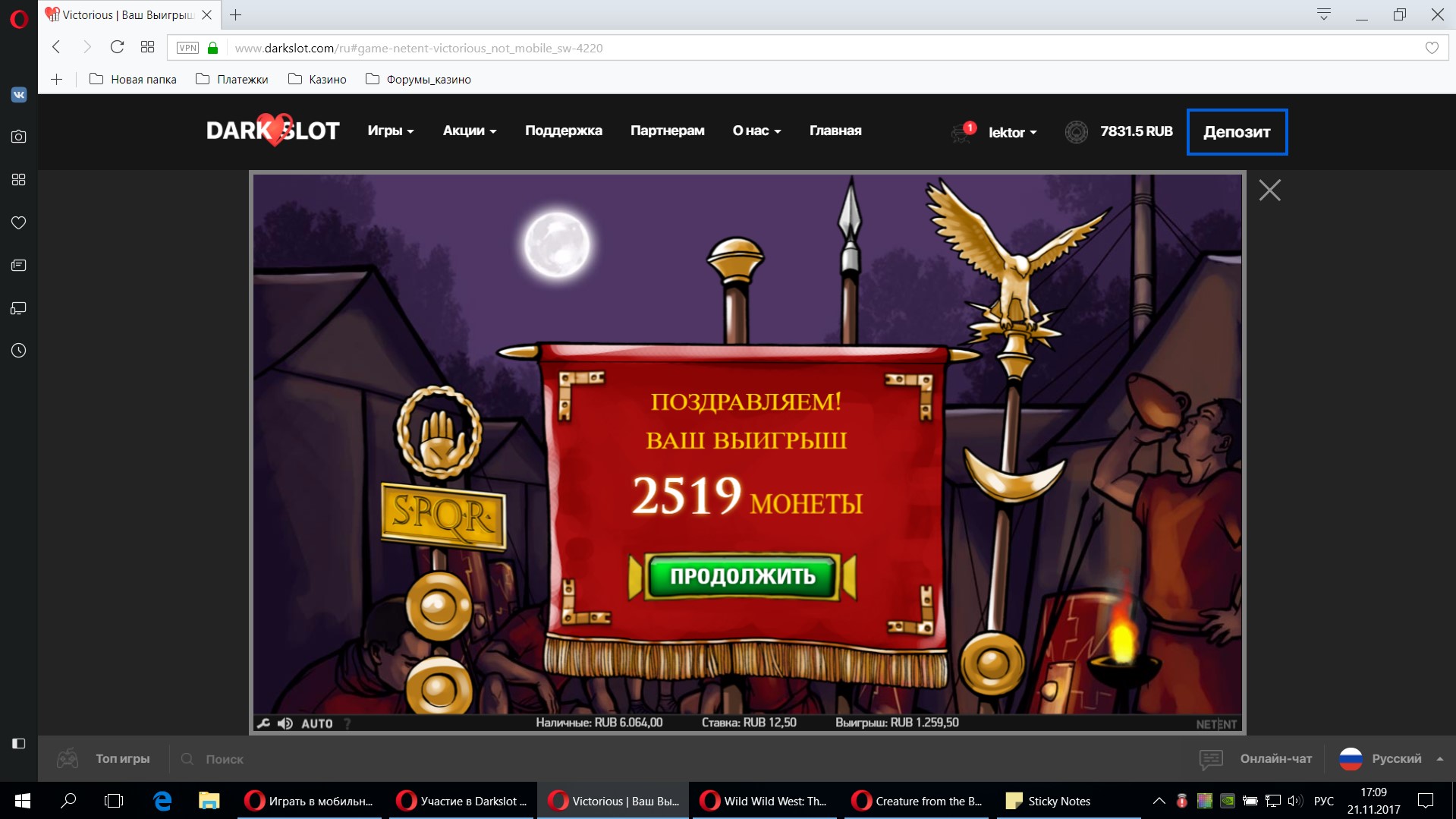Open the Windows action center
Screen dimensions: 1456x819
click(x=1426, y=801)
